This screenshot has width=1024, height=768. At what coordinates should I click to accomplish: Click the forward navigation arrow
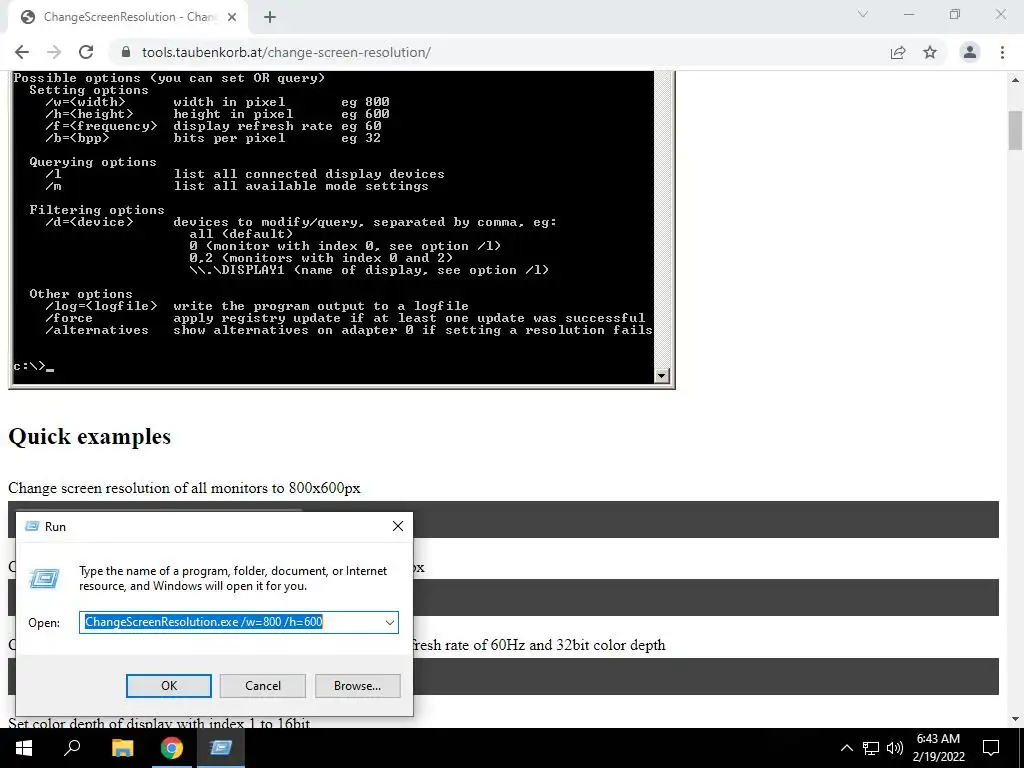[x=54, y=52]
